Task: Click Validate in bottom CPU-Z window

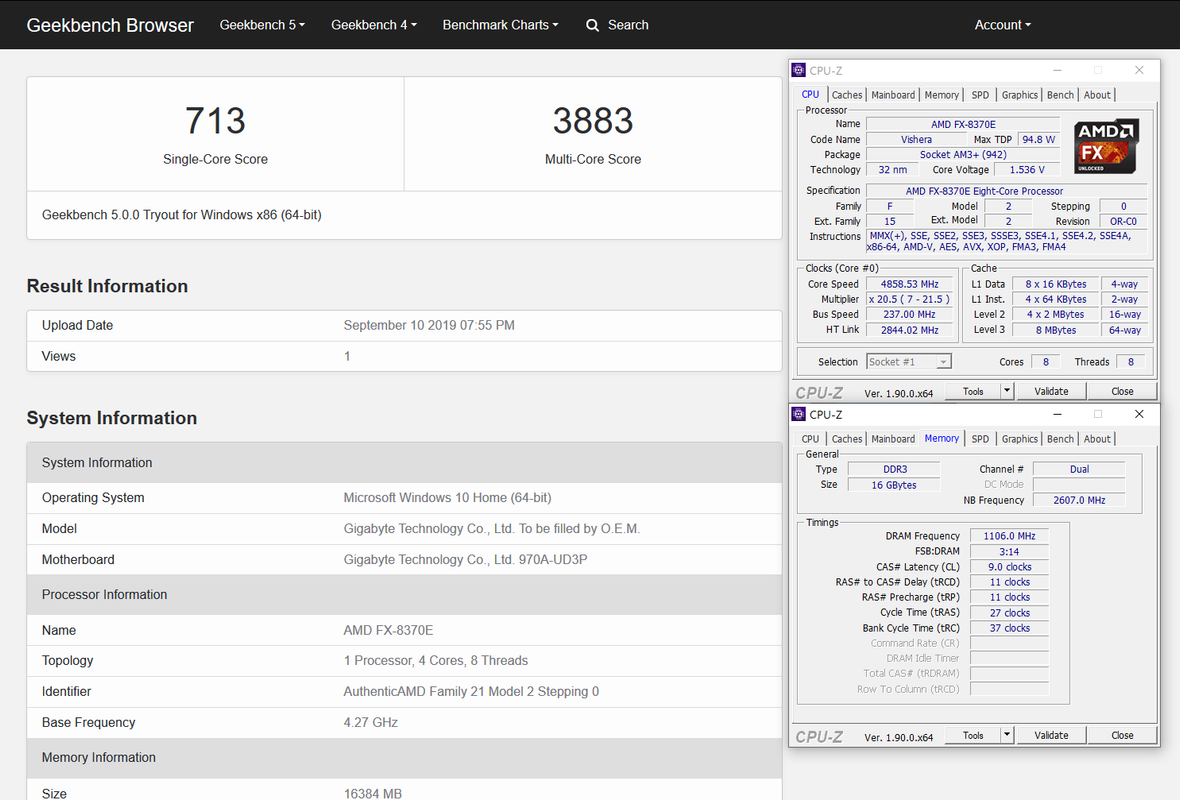Action: 1051,735
